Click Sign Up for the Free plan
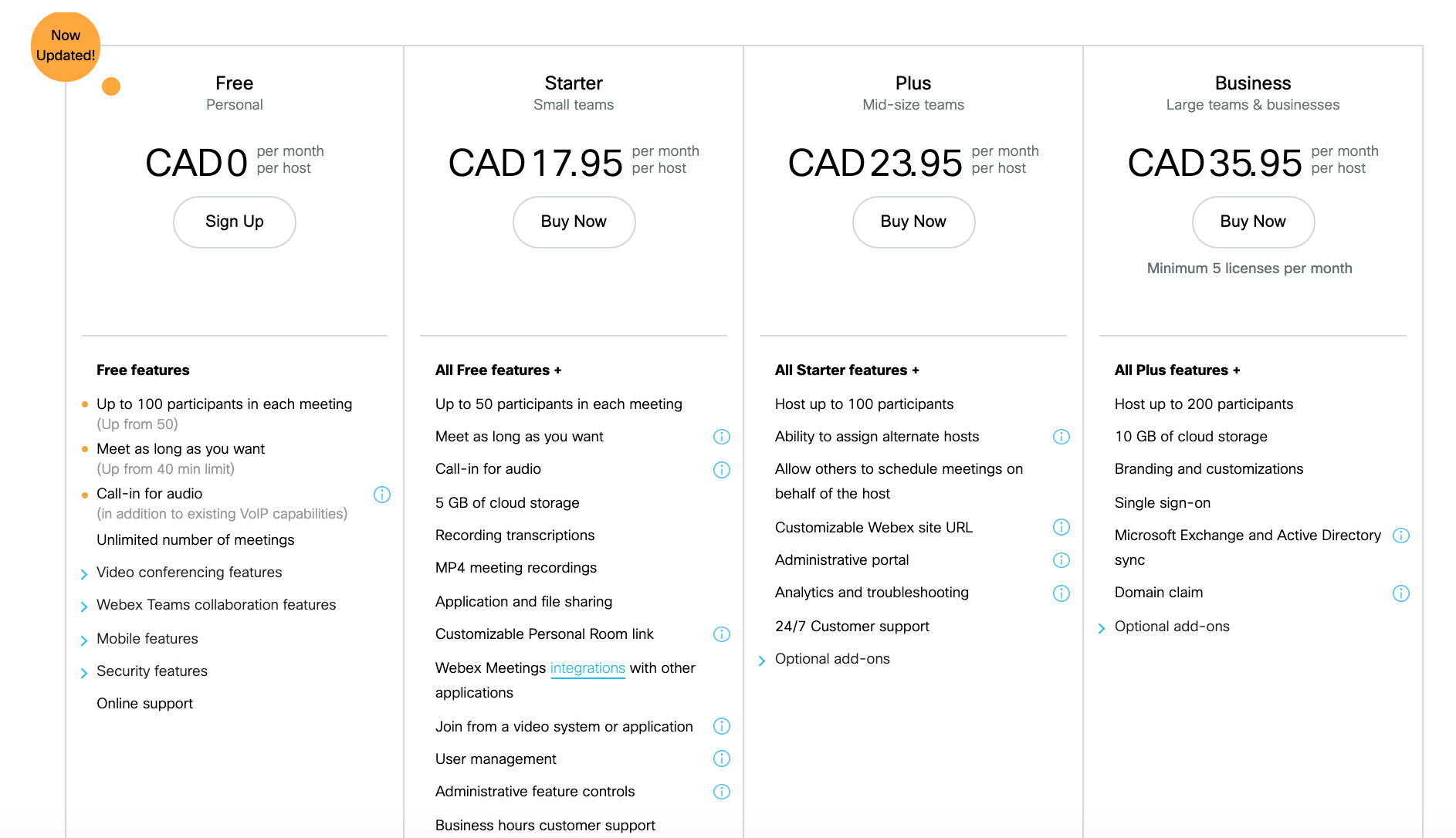Image resolution: width=1456 pixels, height=838 pixels. click(x=234, y=222)
